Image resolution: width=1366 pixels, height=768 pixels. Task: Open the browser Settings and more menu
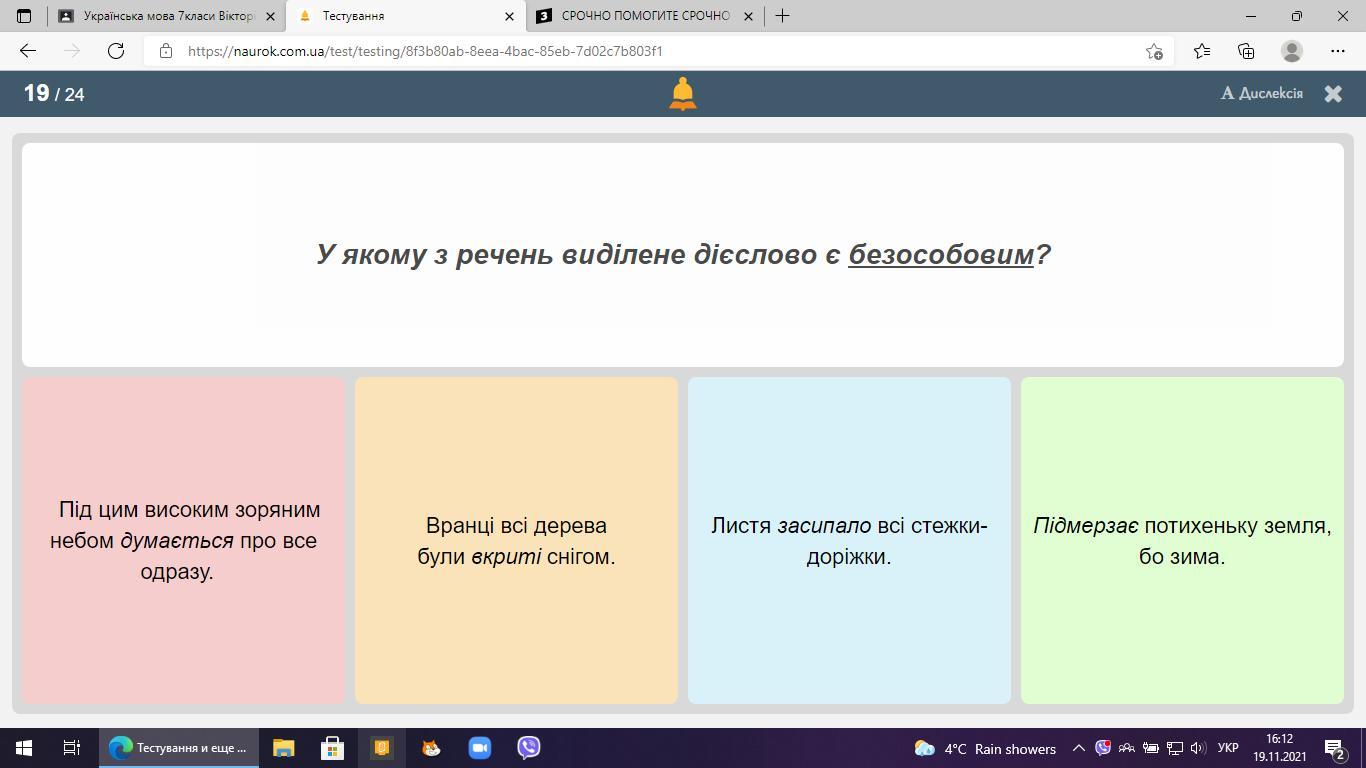coord(1338,51)
